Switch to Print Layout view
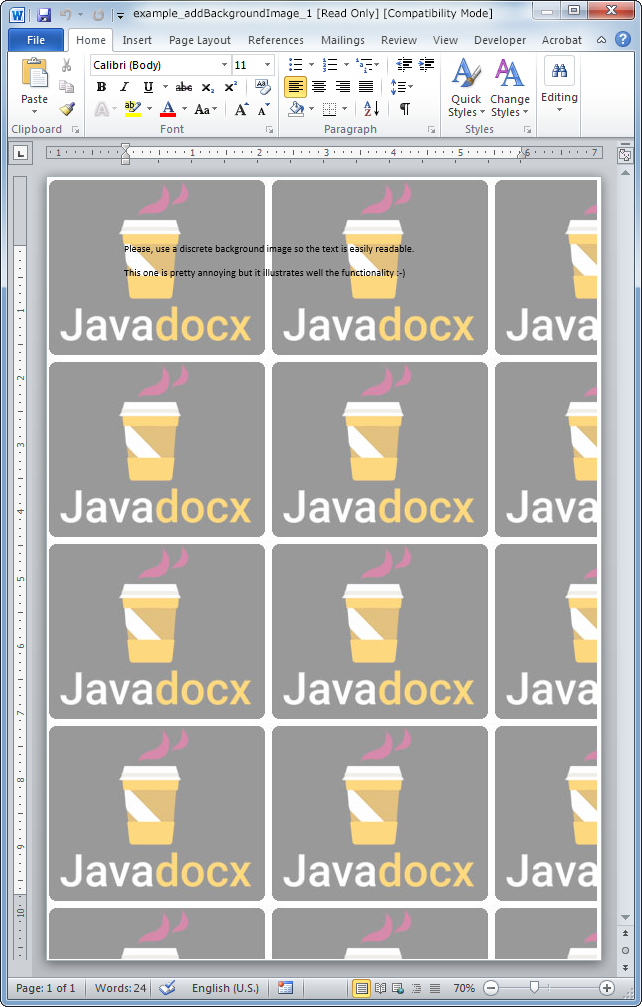The image size is (642, 1007). point(361,988)
